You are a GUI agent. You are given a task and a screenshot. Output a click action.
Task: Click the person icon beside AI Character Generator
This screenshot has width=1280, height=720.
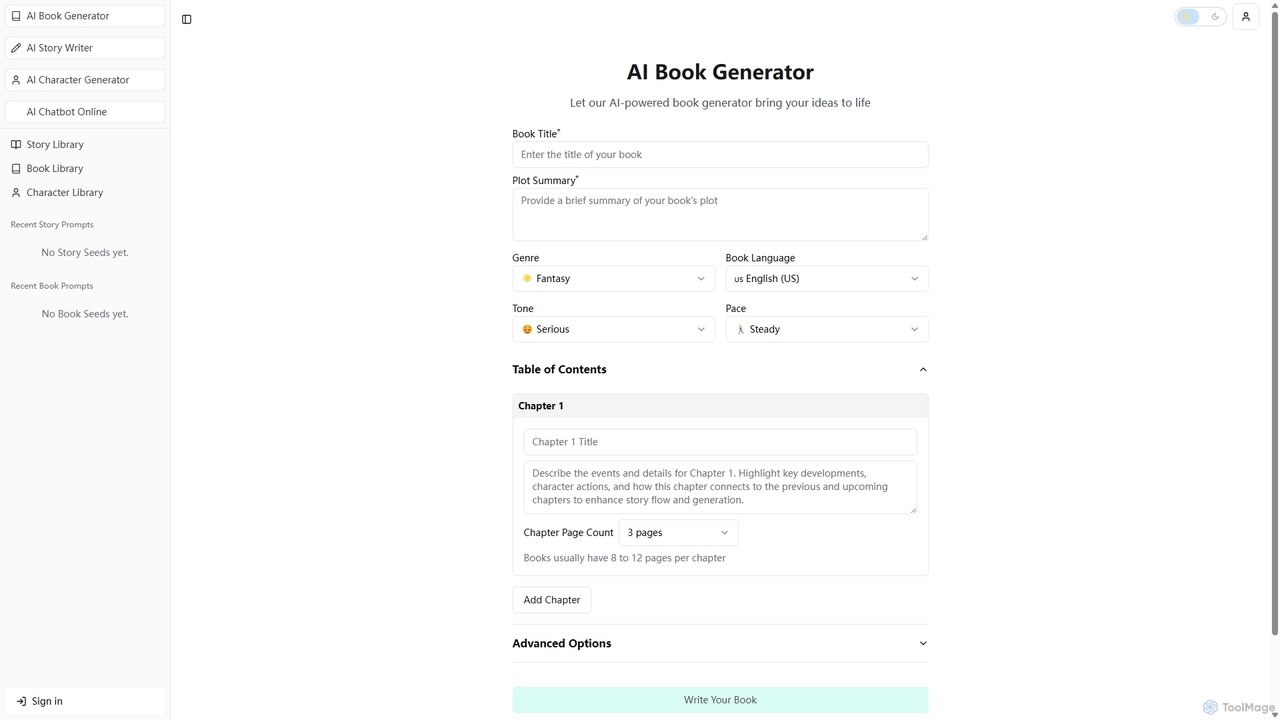16,80
